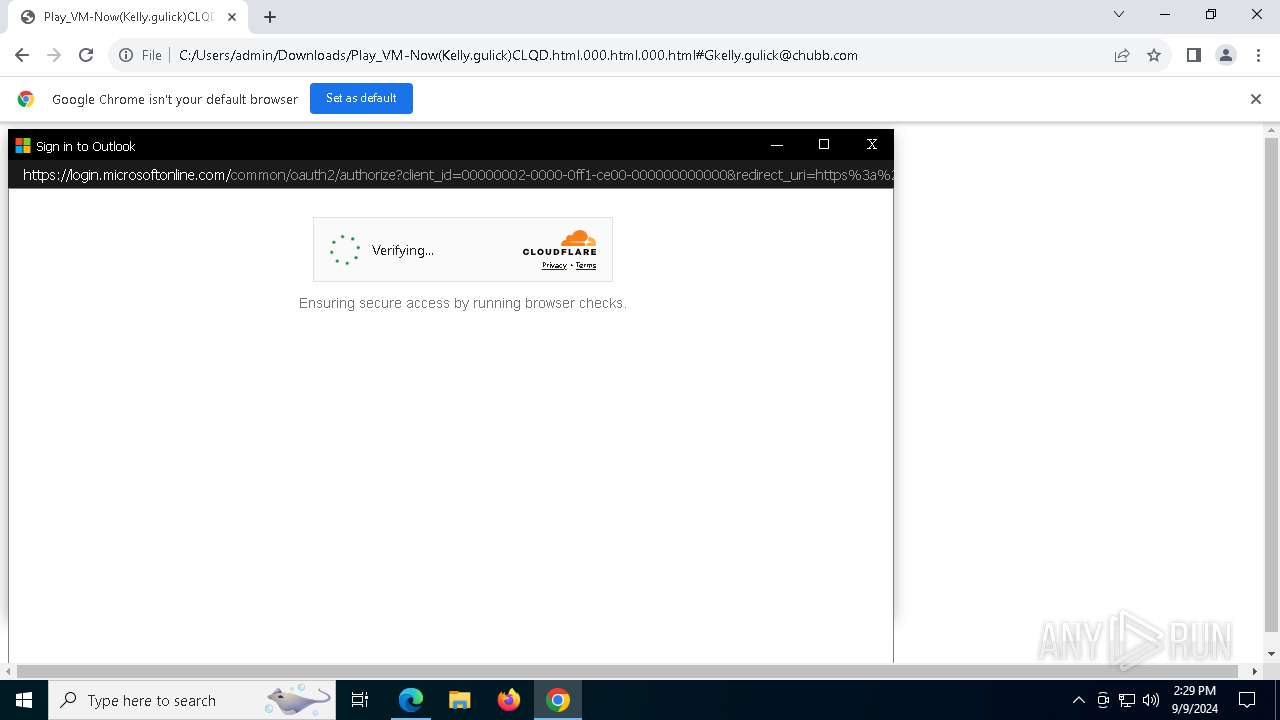Viewport: 1280px width, 720px height.
Task: Click the Microsoft logo in the Outlook title bar
Action: tap(23, 146)
